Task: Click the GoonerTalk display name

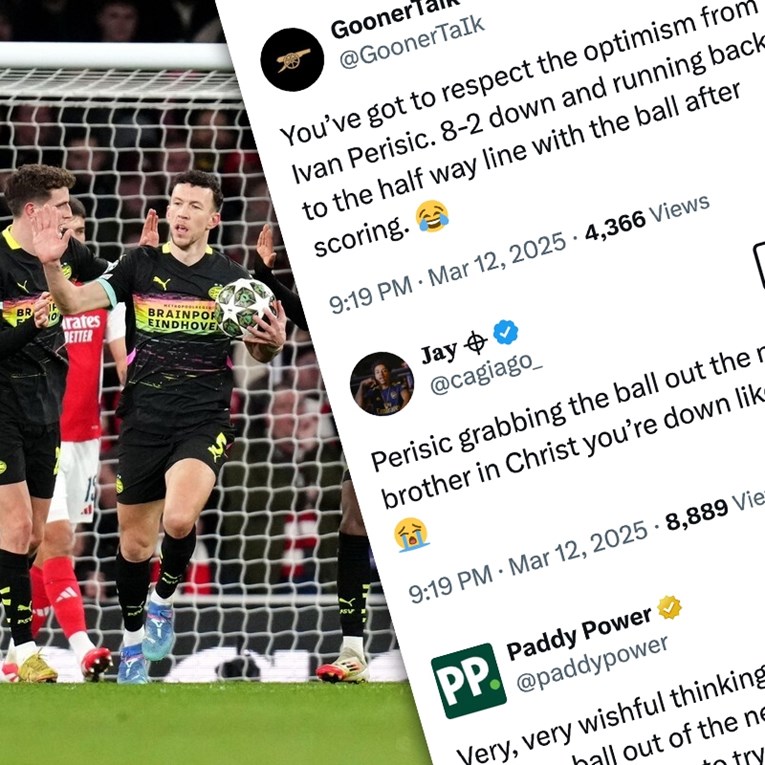Action: point(395,19)
